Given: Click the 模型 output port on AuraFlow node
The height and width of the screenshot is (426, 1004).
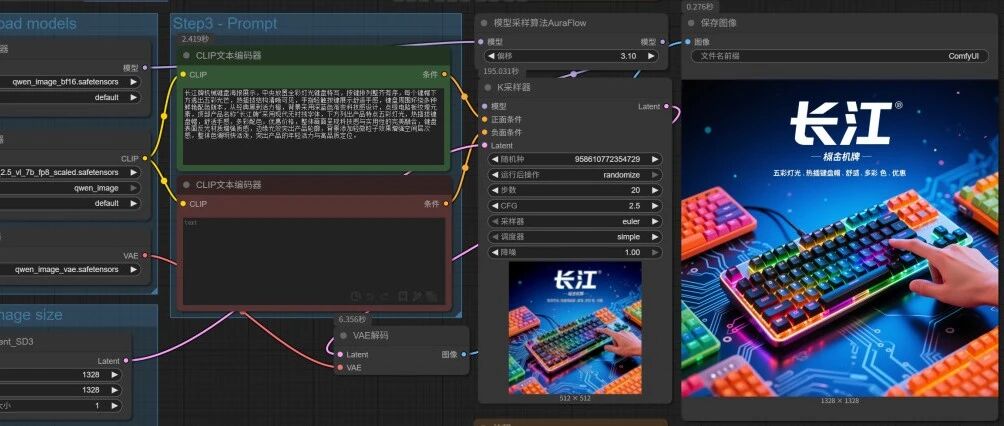Looking at the screenshot, I should coord(663,42).
